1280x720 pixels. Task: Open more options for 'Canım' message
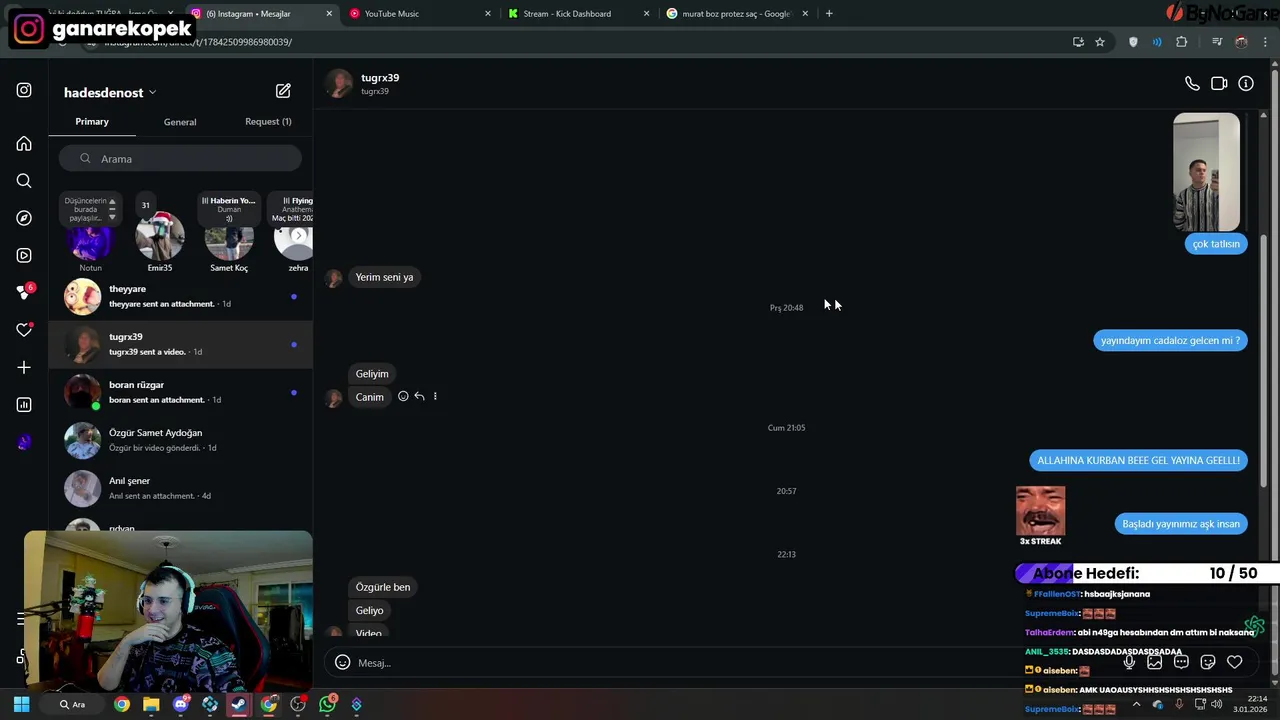(435, 397)
